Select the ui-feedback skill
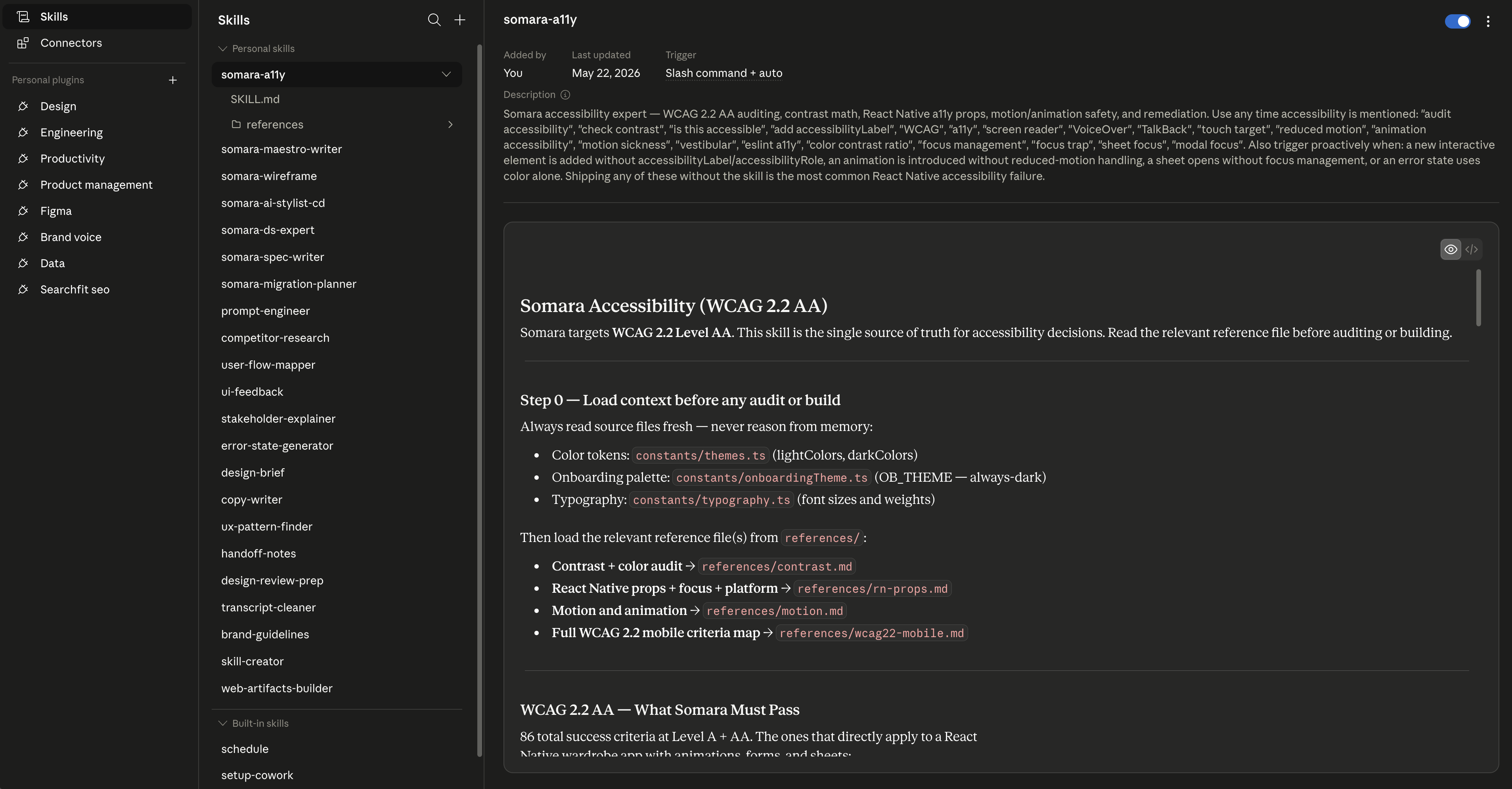The image size is (1512, 789). click(337, 392)
